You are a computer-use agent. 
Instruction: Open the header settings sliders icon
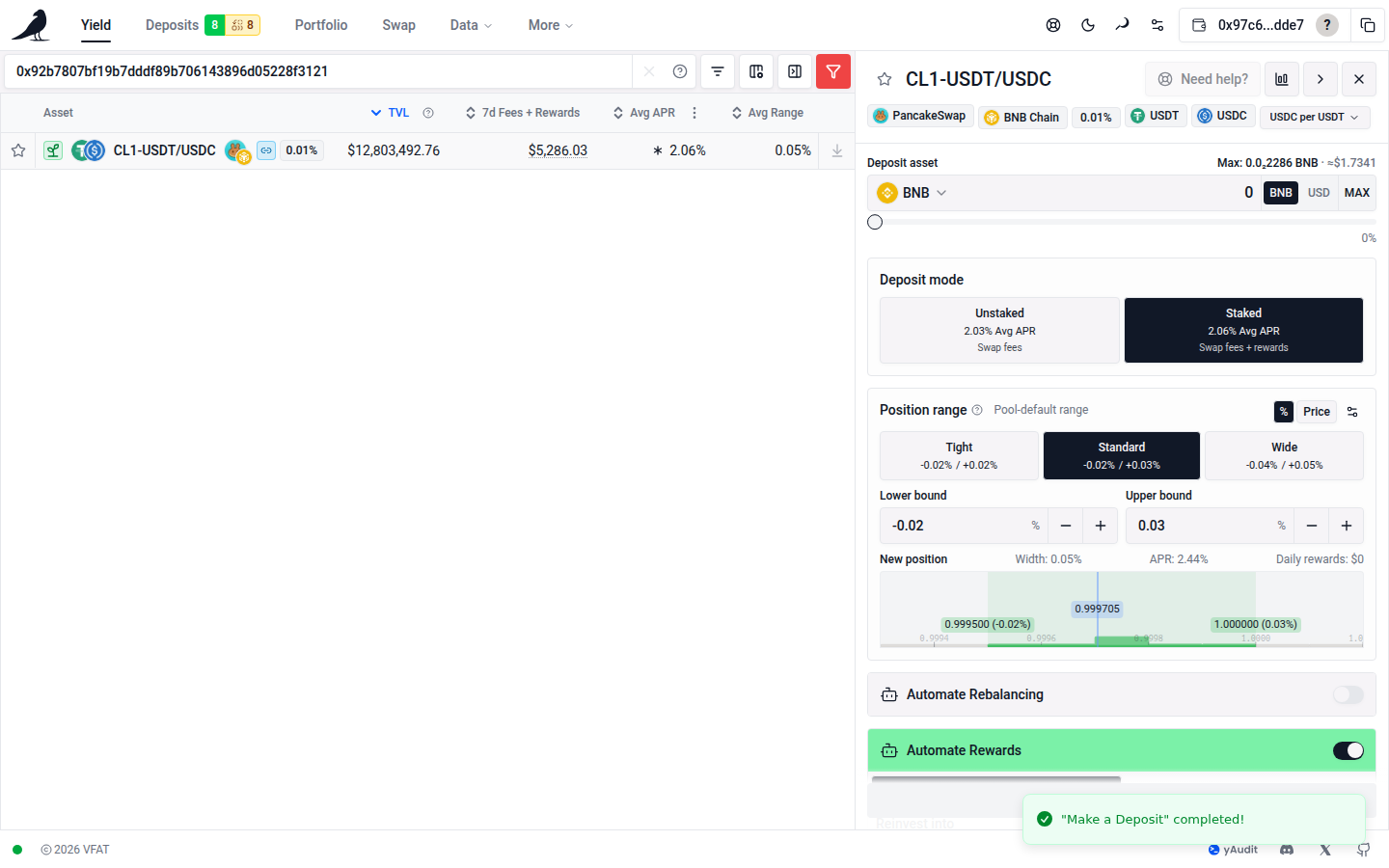click(x=1157, y=25)
